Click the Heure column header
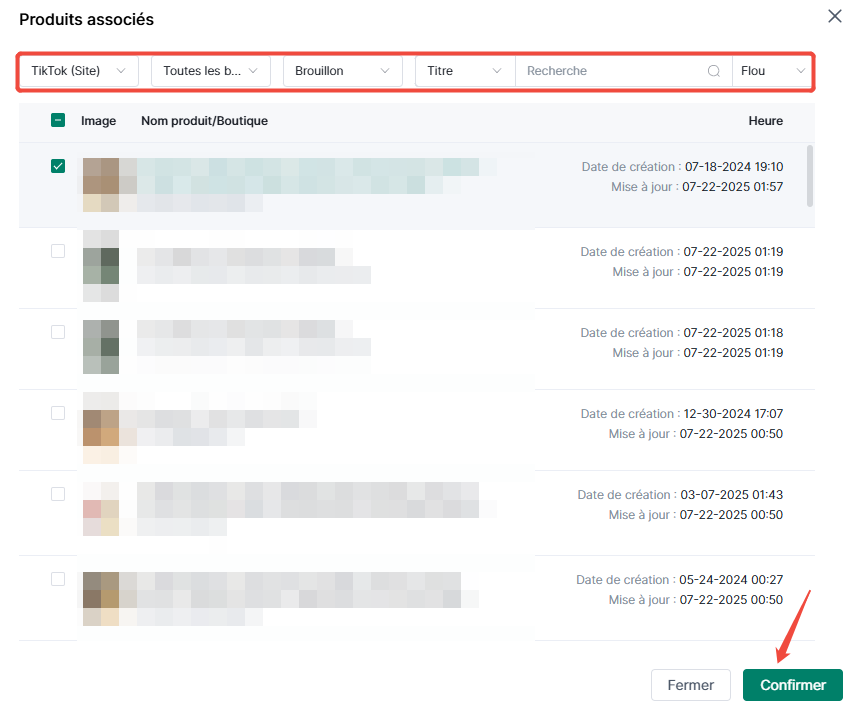Screen dimensions: 857x711 (x=765, y=121)
